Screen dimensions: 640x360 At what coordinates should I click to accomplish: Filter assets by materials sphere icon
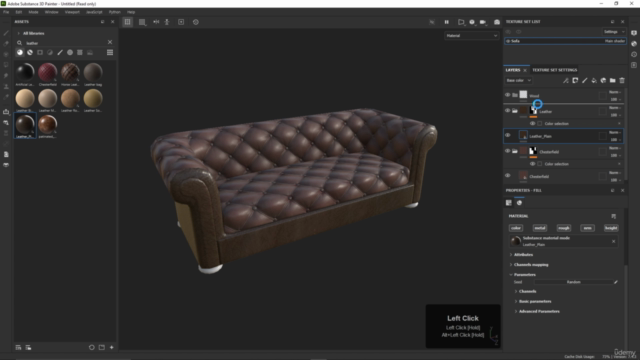[20, 52]
